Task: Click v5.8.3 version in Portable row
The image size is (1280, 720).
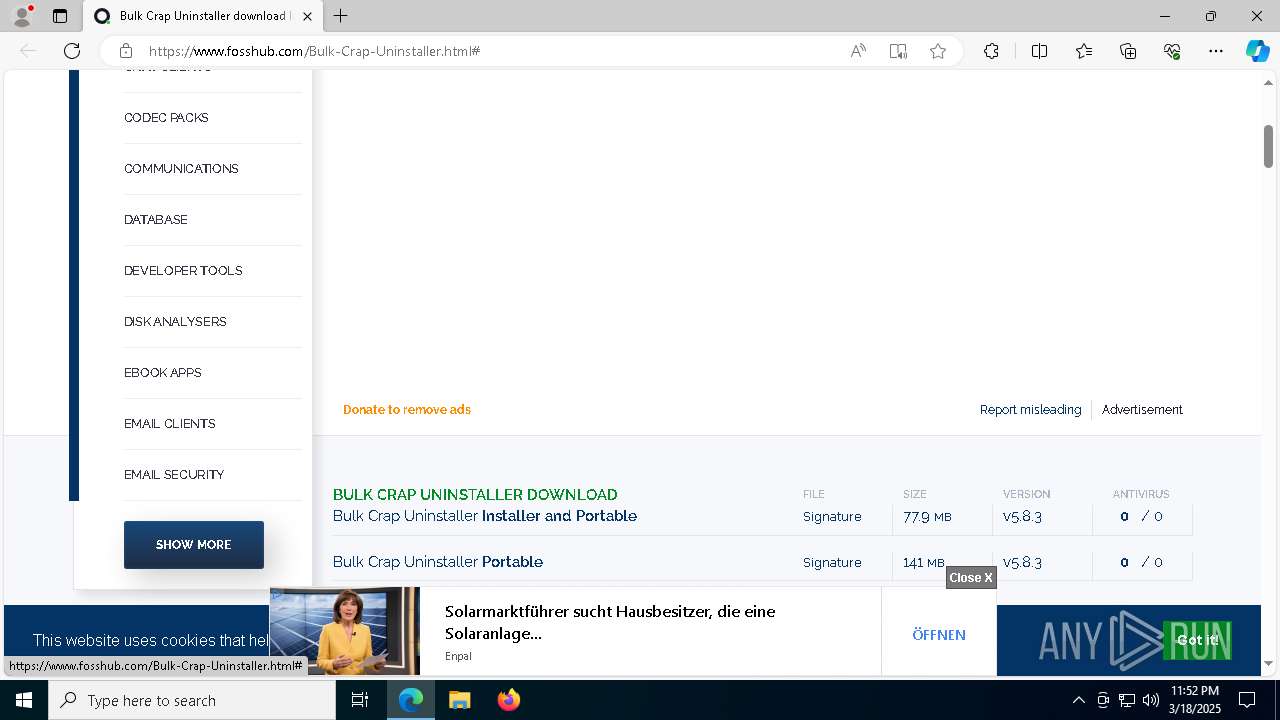Action: coord(1022,563)
